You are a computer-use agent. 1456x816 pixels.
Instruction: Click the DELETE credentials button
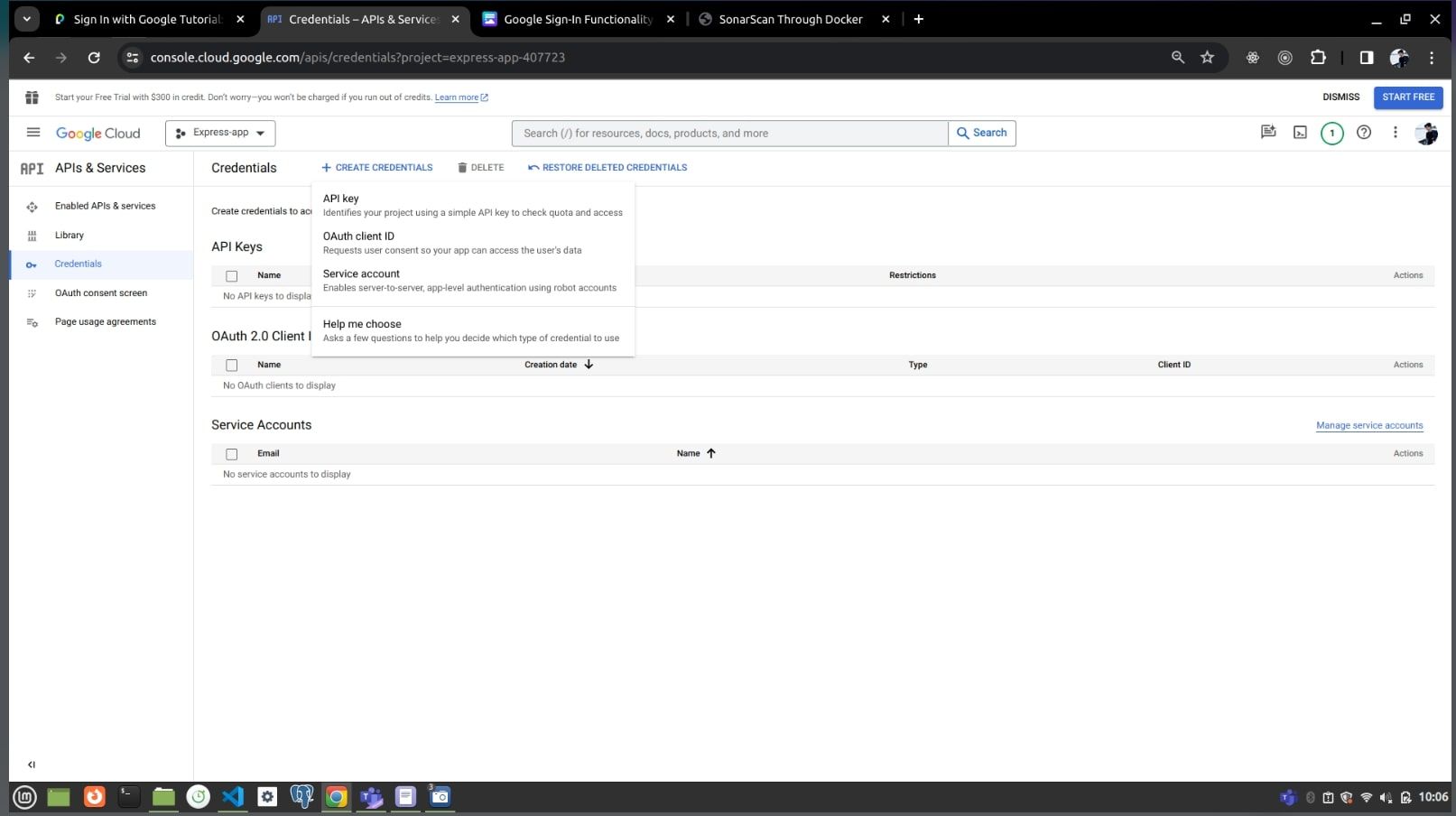point(481,168)
